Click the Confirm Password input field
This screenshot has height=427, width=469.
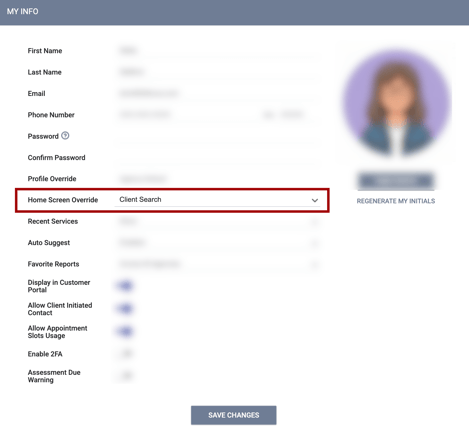[x=217, y=158]
